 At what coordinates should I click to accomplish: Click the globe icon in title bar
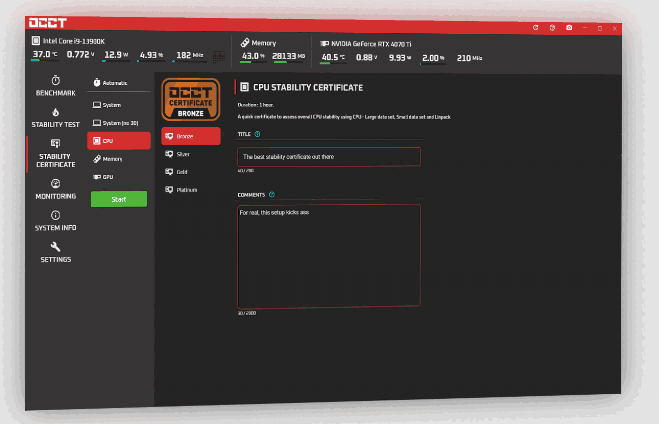point(552,28)
